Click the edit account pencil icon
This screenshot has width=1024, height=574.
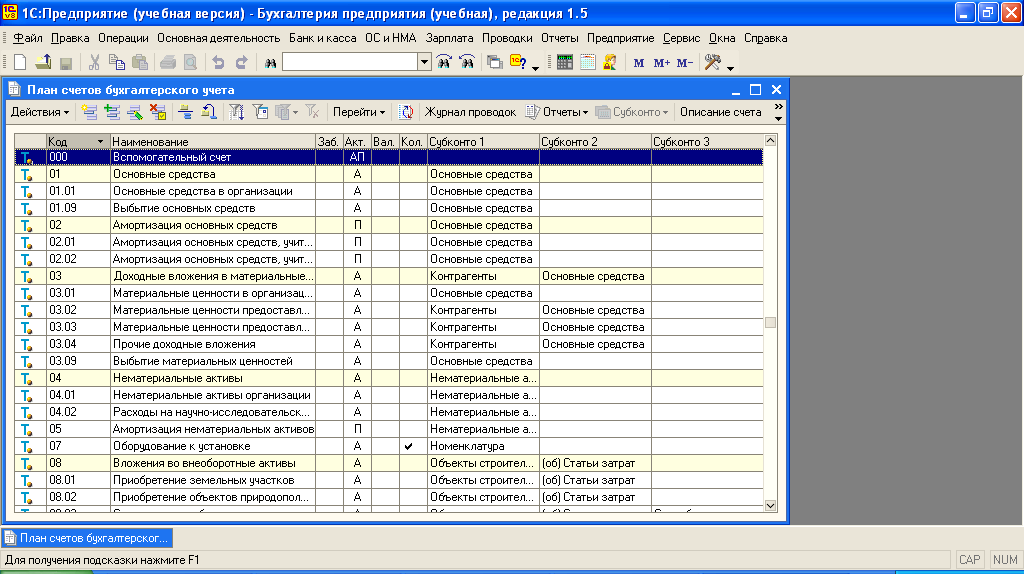tap(135, 112)
